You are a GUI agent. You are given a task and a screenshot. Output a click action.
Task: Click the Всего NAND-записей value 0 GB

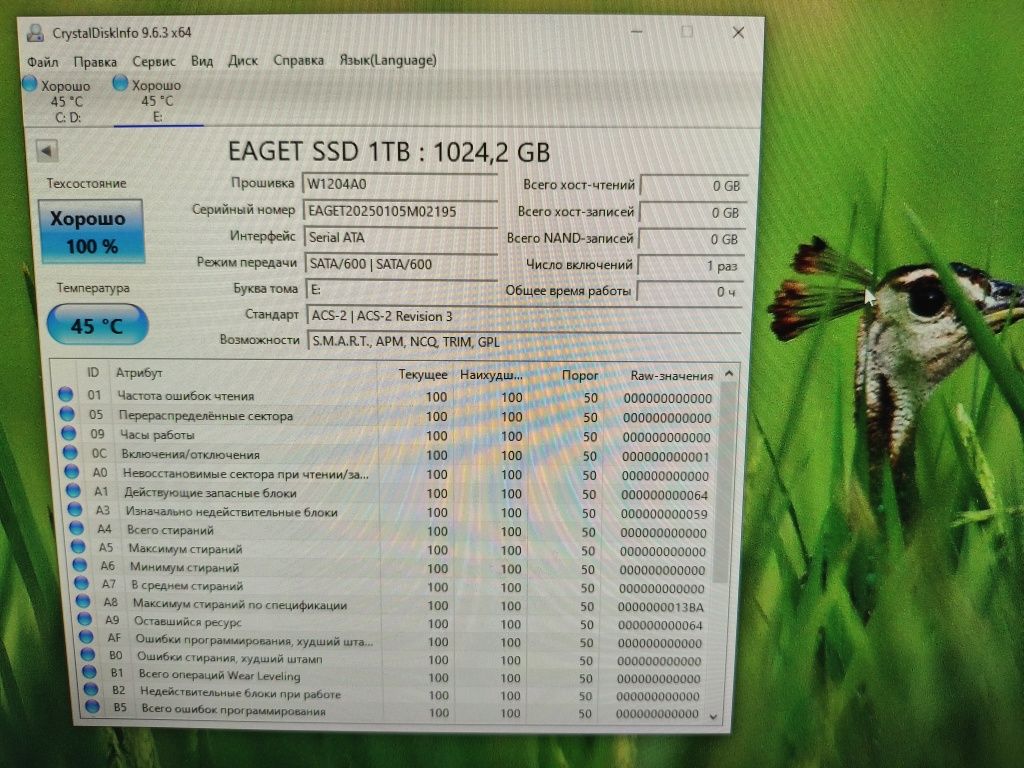(692, 240)
